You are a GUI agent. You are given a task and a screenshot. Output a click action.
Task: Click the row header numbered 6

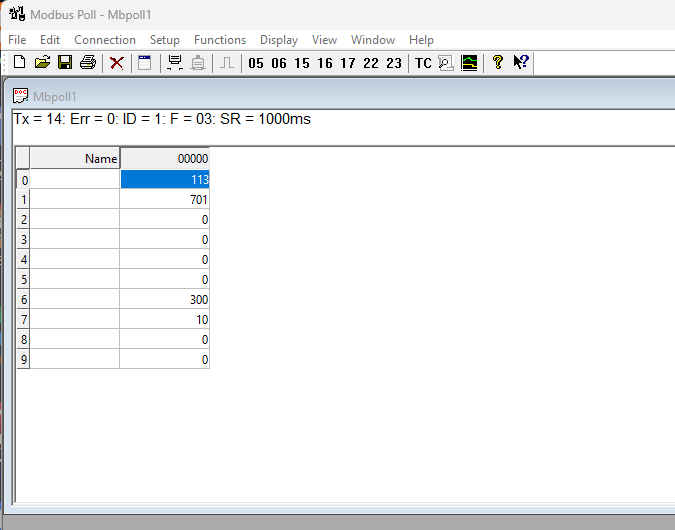pos(23,299)
